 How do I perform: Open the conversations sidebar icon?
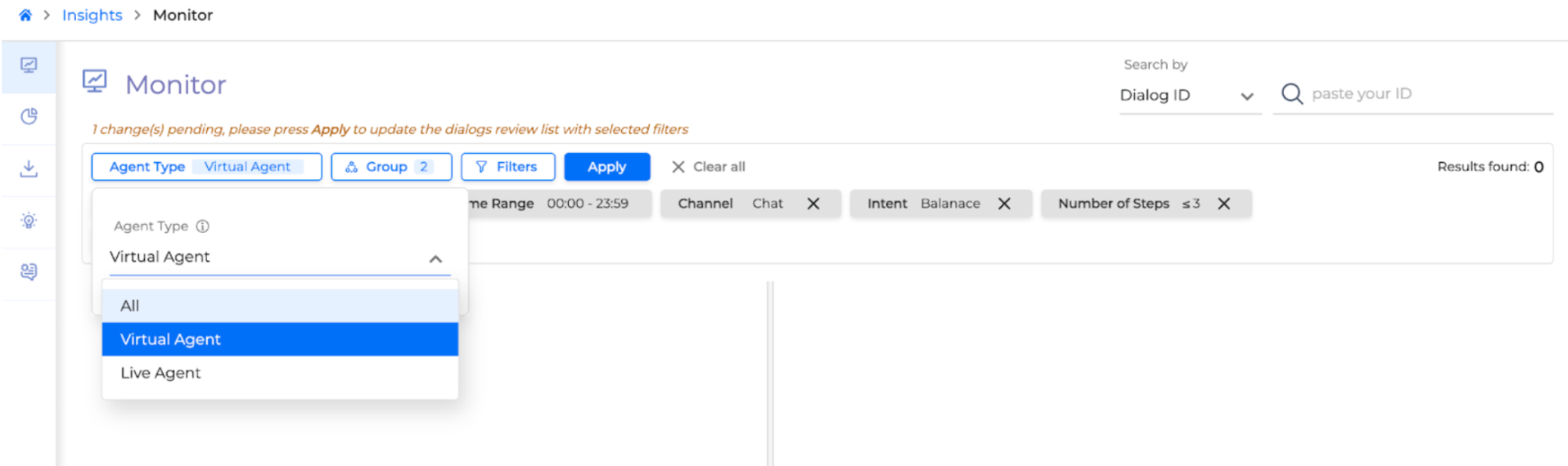click(29, 272)
